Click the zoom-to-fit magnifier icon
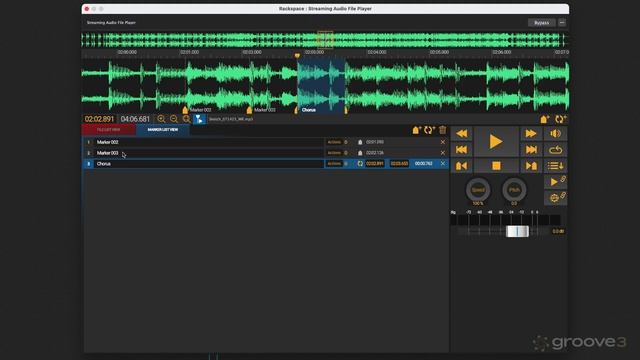This screenshot has height=360, width=640. click(x=187, y=119)
